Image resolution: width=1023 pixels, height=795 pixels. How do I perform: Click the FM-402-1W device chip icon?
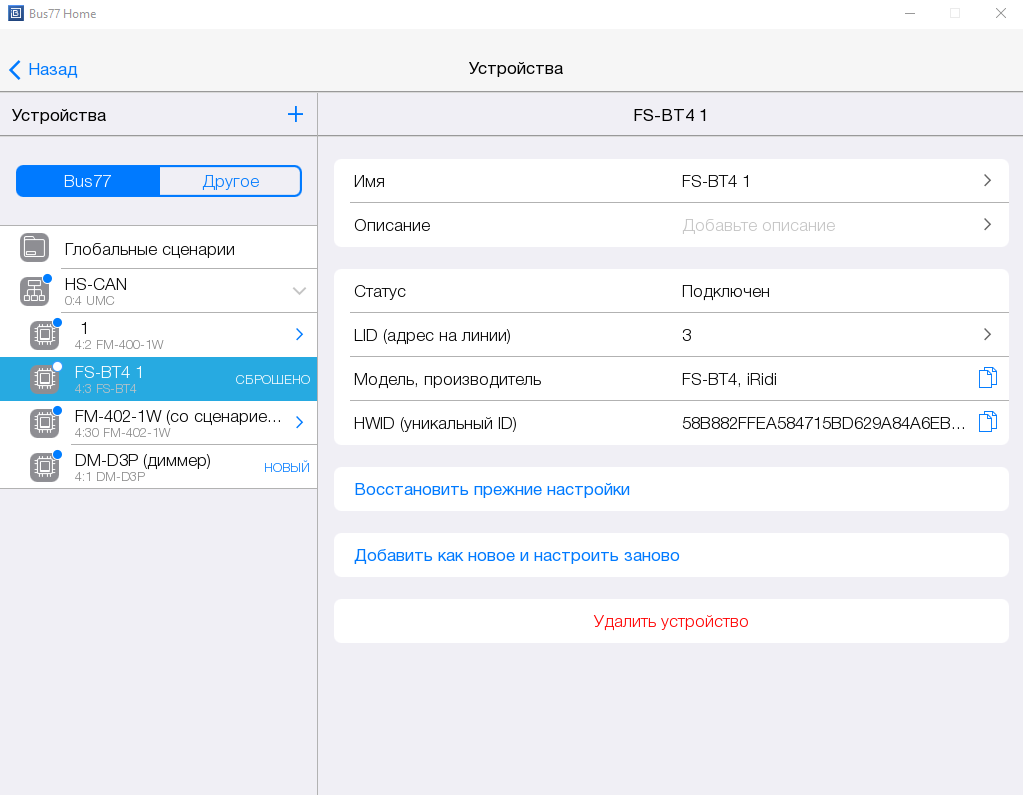[x=44, y=423]
